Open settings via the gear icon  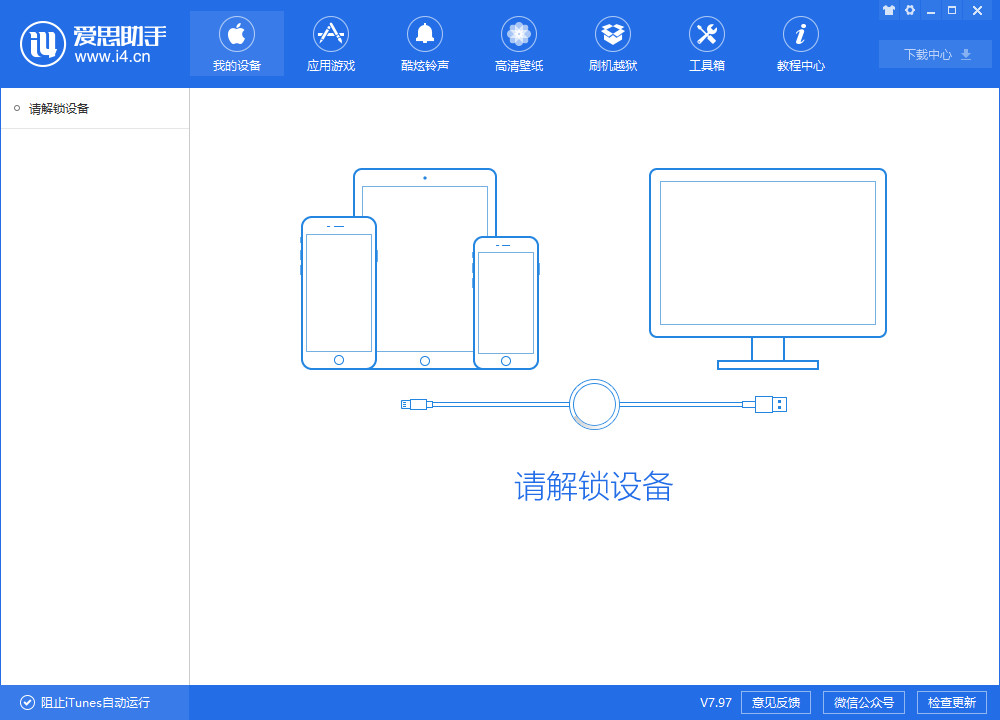coord(909,10)
